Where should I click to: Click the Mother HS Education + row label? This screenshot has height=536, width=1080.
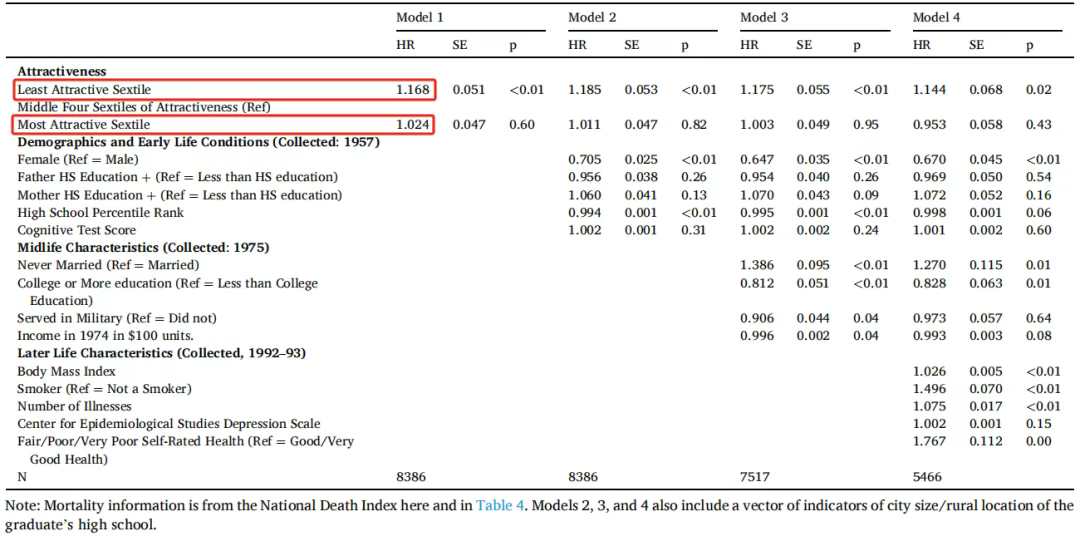(180, 195)
